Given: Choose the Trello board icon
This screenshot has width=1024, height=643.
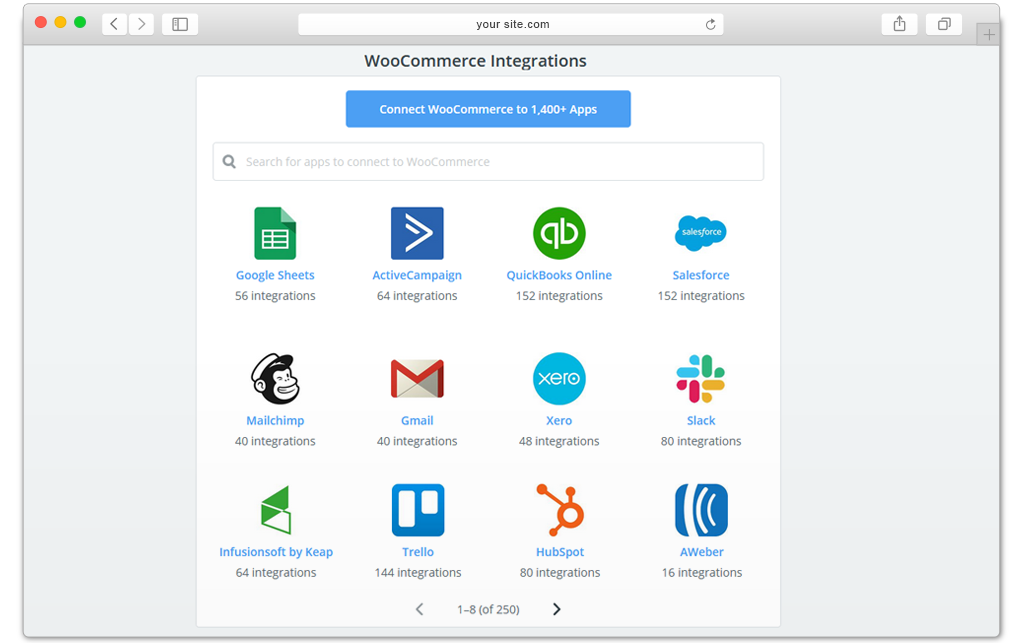Looking at the screenshot, I should pos(418,510).
